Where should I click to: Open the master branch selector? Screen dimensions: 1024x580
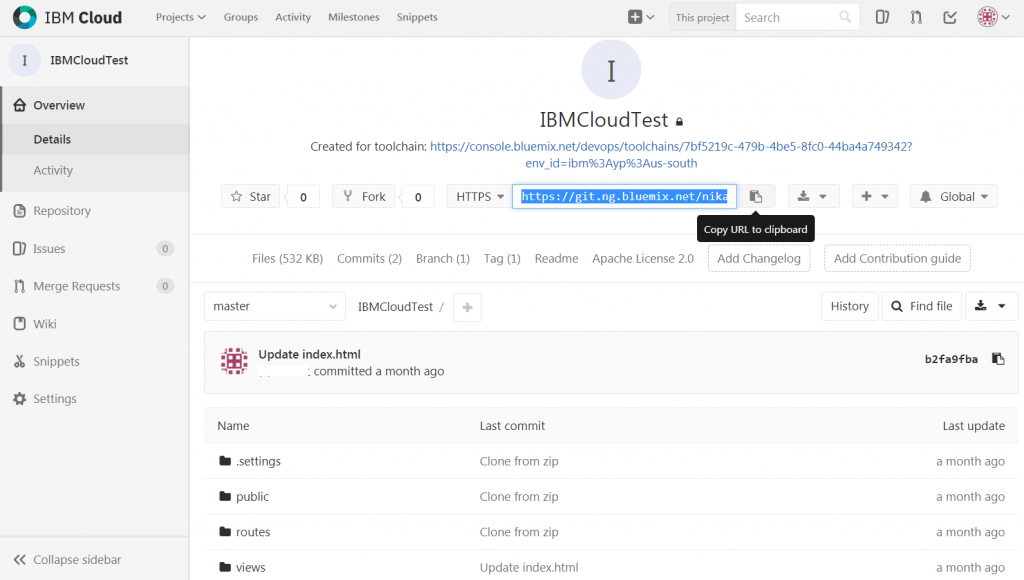tap(274, 306)
